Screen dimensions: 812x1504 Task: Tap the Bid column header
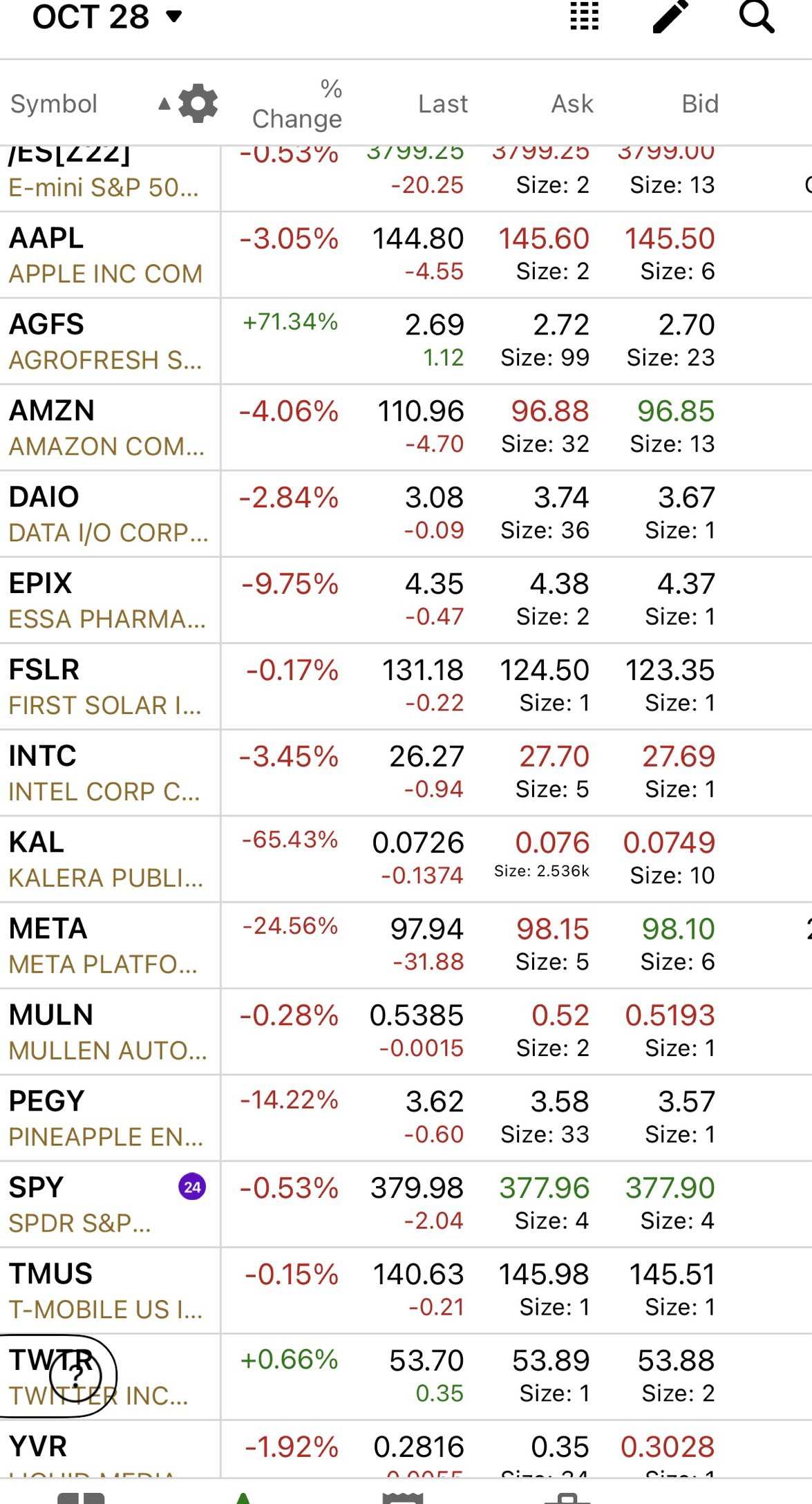coord(700,104)
